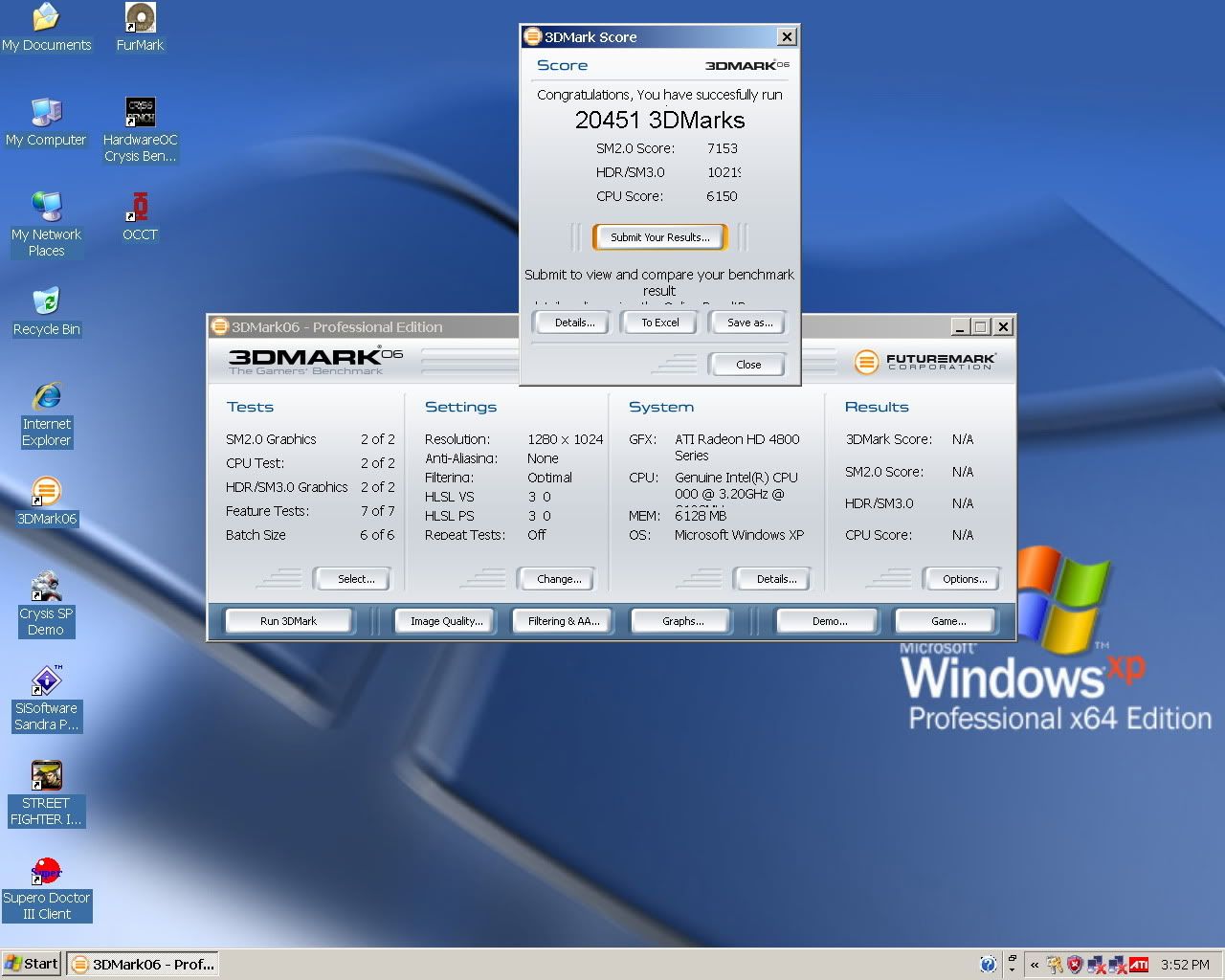Click the ATI tray icon
The width and height of the screenshot is (1225, 980).
click(x=1139, y=965)
